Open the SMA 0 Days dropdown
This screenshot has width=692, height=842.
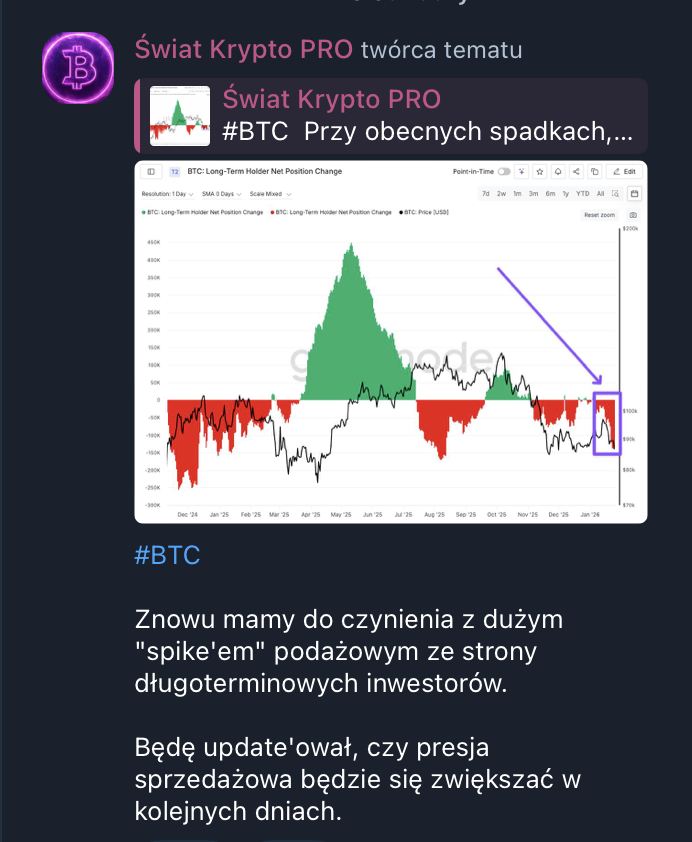tap(221, 194)
